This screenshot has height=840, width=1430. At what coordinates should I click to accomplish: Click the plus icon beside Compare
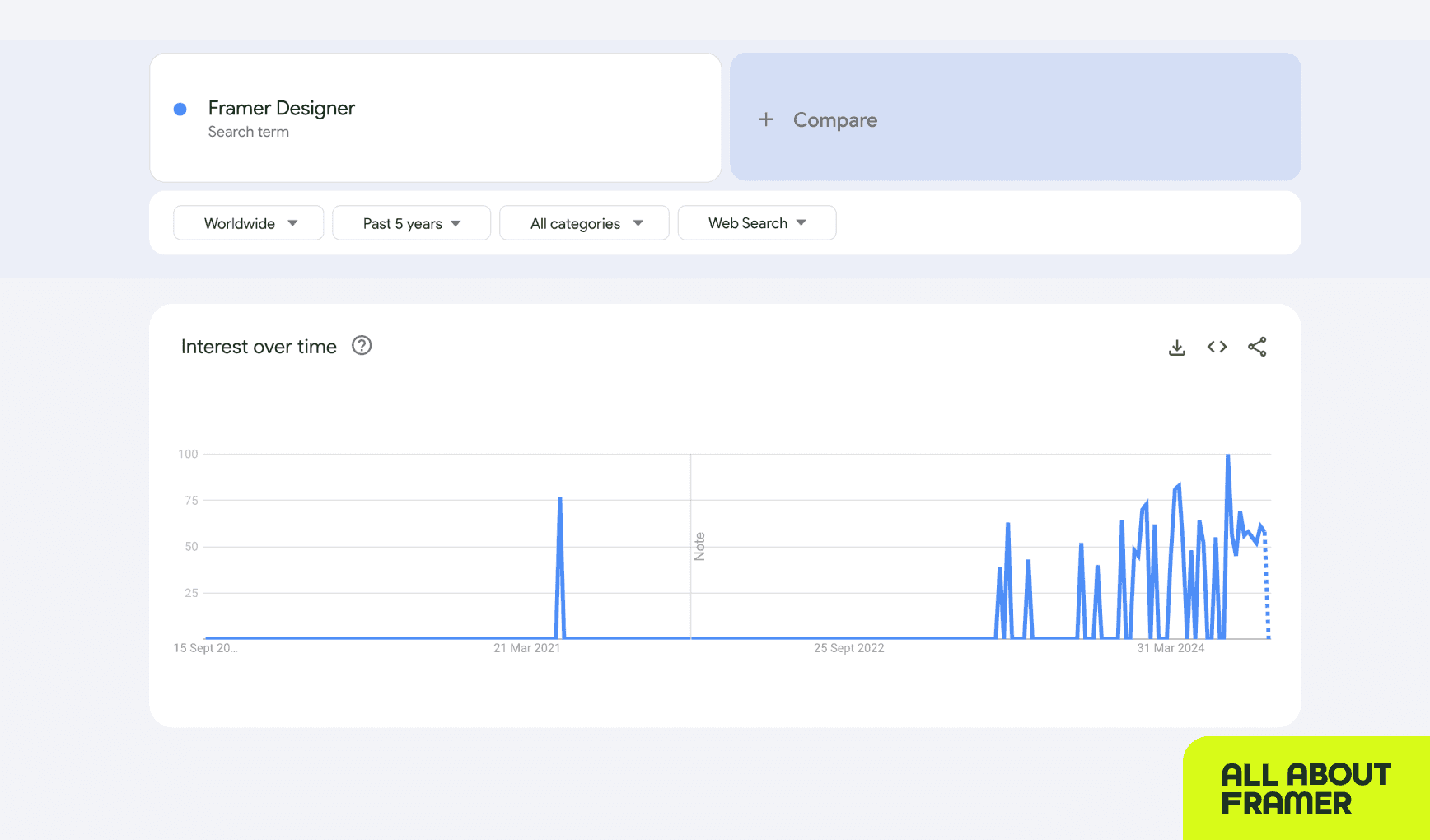click(766, 119)
